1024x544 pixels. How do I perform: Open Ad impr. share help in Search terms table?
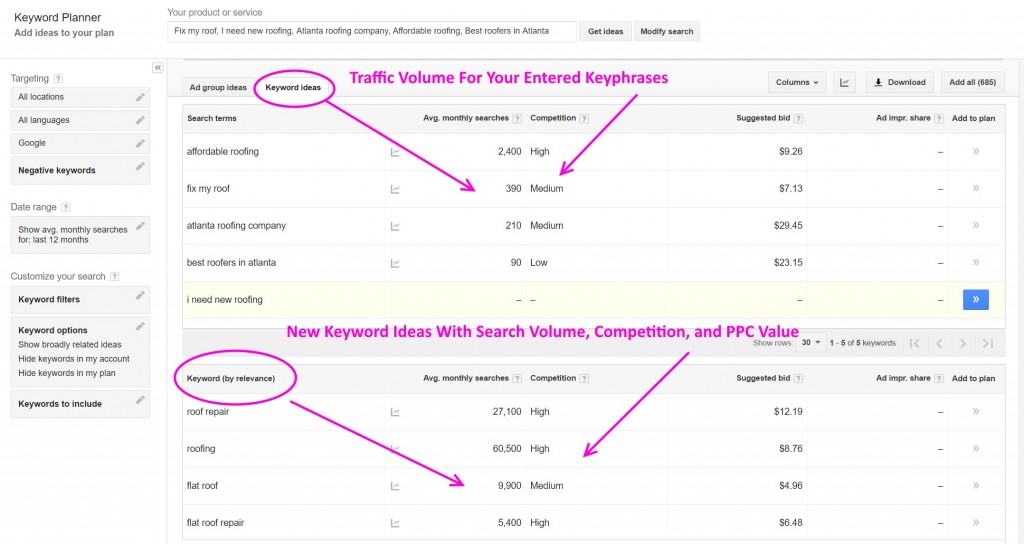[x=939, y=119]
